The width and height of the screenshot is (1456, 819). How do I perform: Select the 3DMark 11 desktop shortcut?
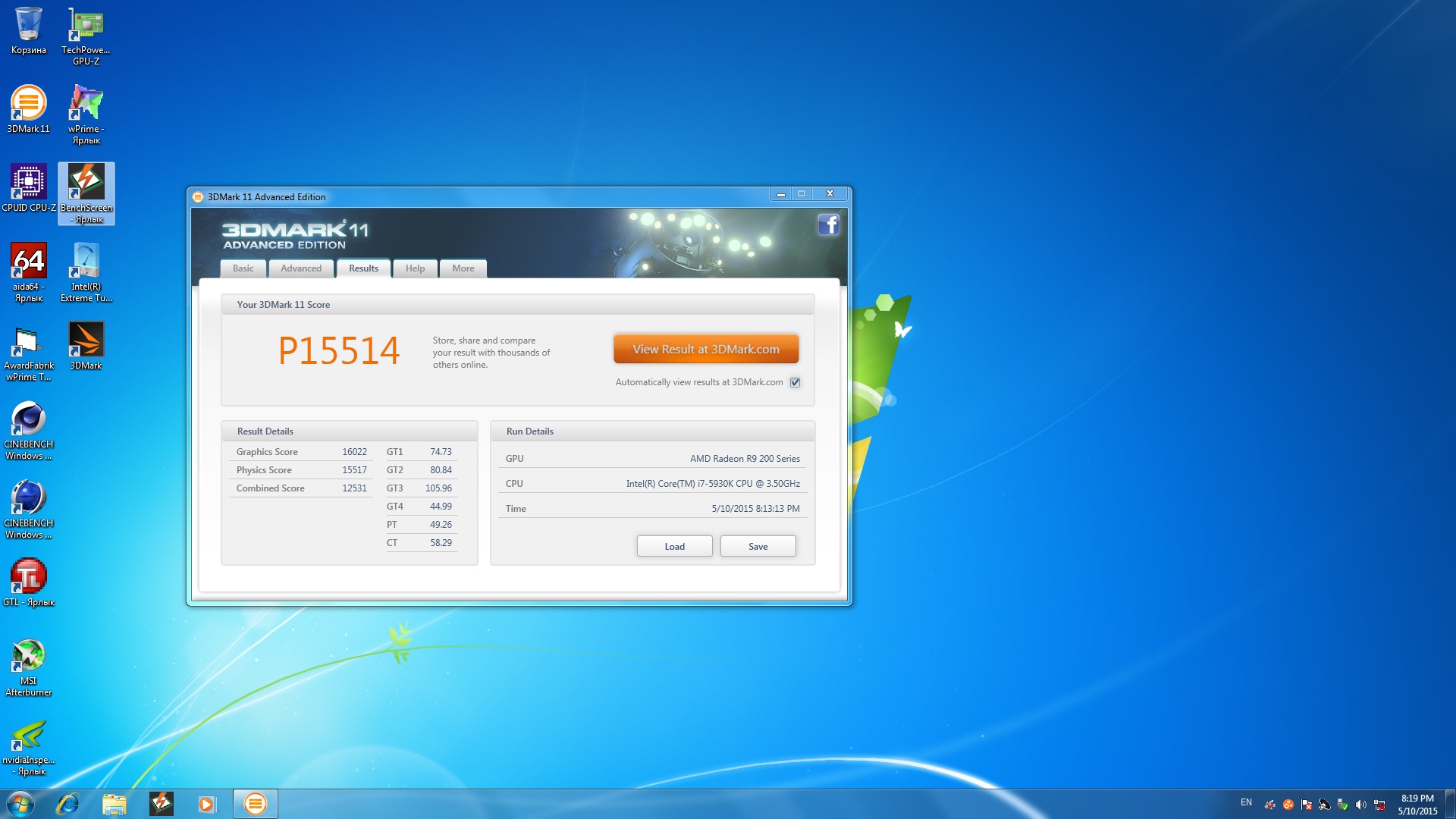(x=29, y=109)
